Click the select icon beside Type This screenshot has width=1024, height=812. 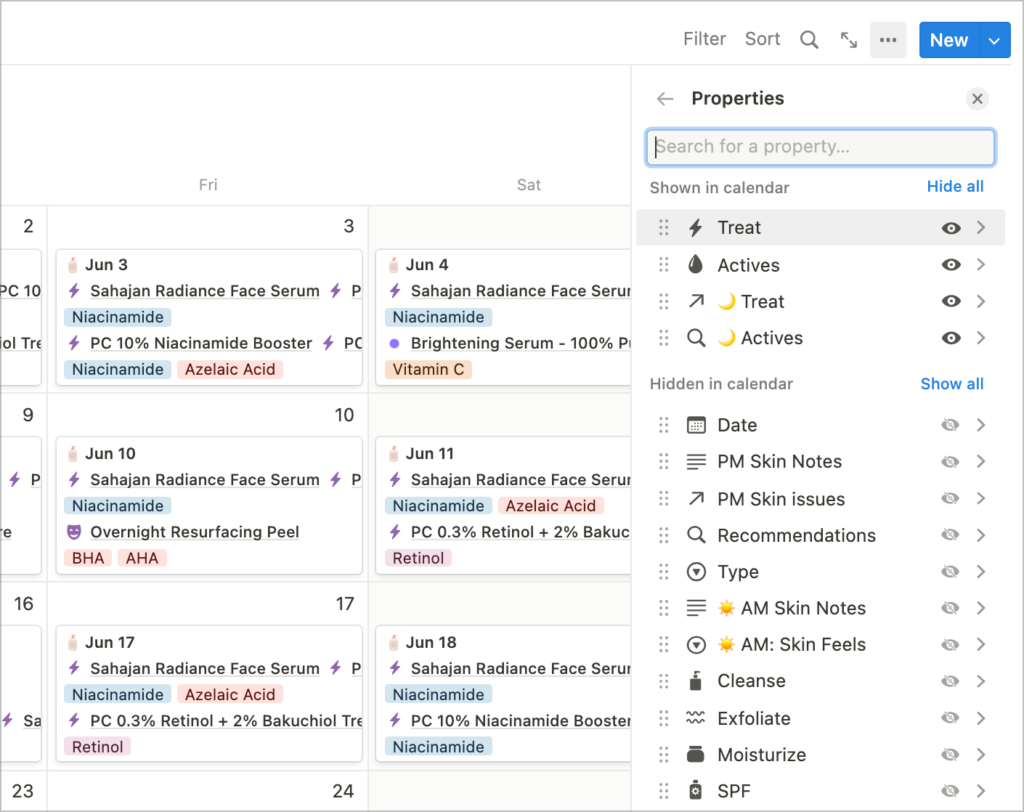pos(696,572)
